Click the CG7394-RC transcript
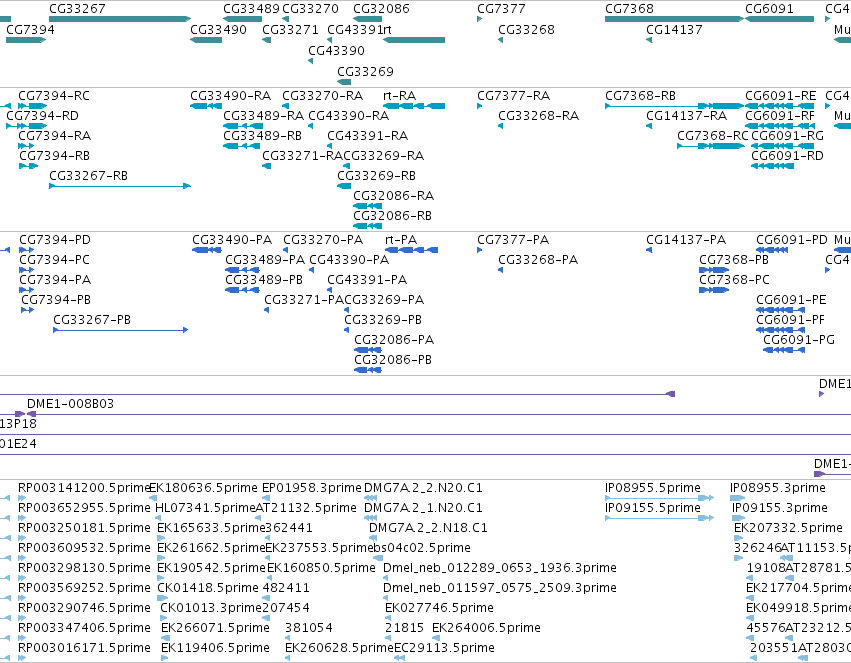851x663 pixels. pos(33,106)
